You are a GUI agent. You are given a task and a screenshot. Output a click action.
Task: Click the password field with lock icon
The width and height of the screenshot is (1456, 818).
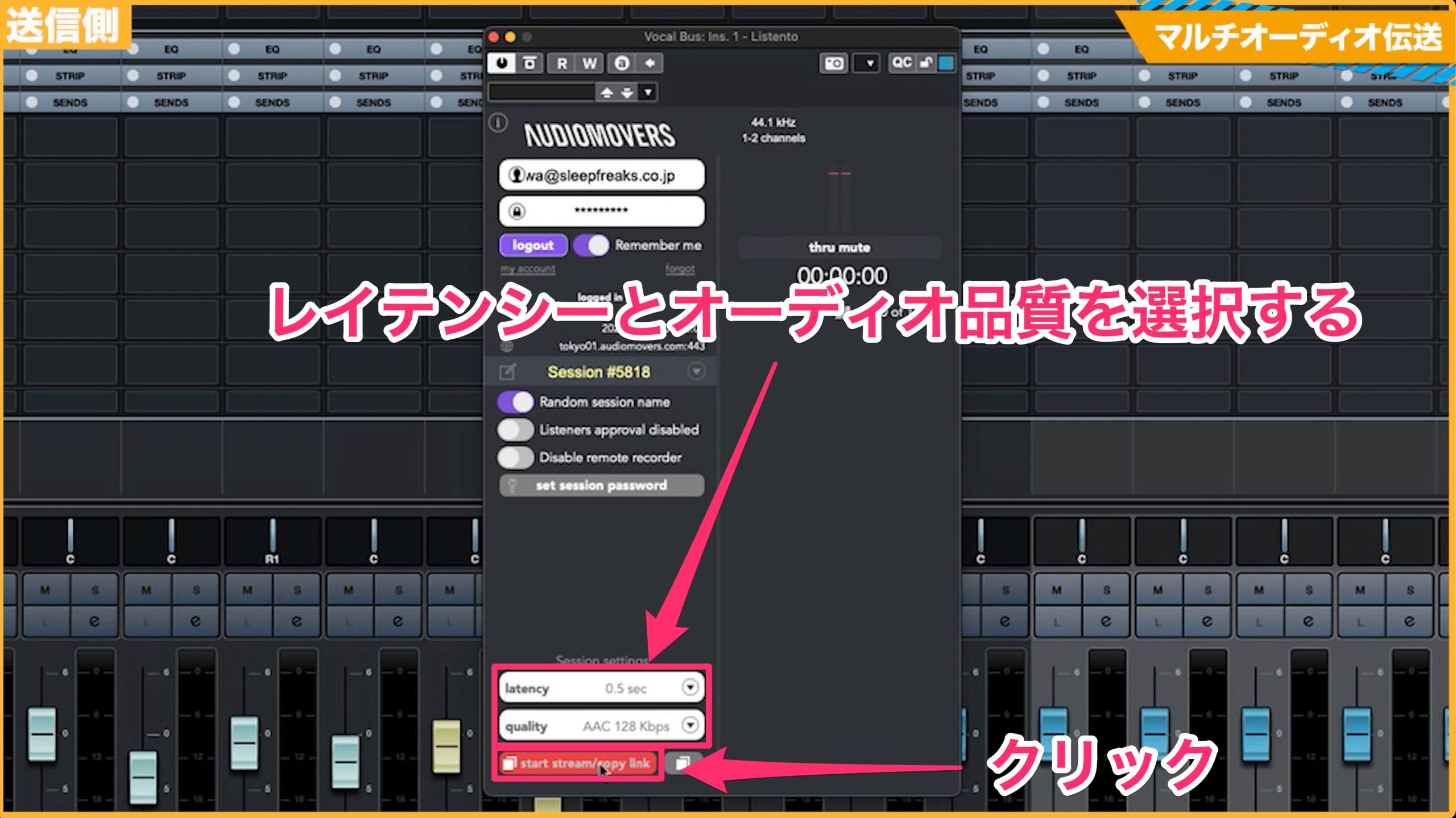coord(602,211)
